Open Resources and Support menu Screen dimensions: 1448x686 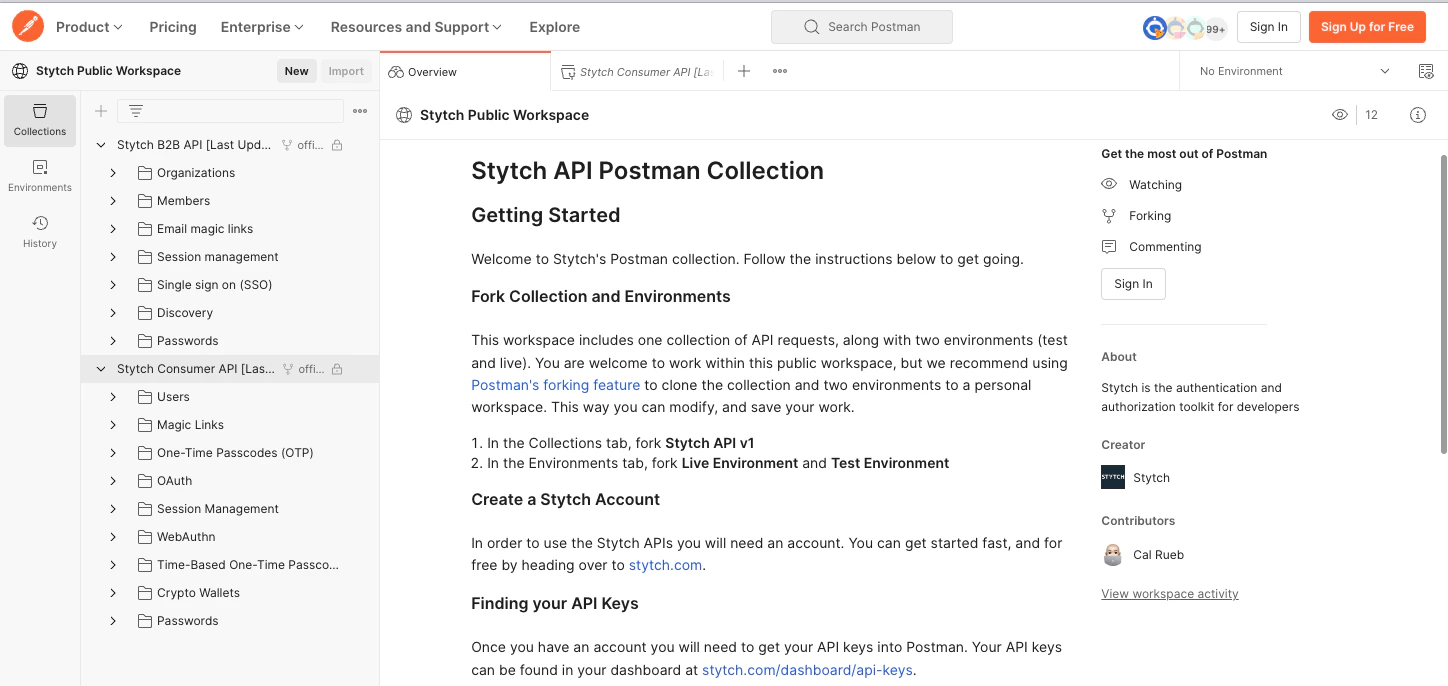click(x=416, y=27)
